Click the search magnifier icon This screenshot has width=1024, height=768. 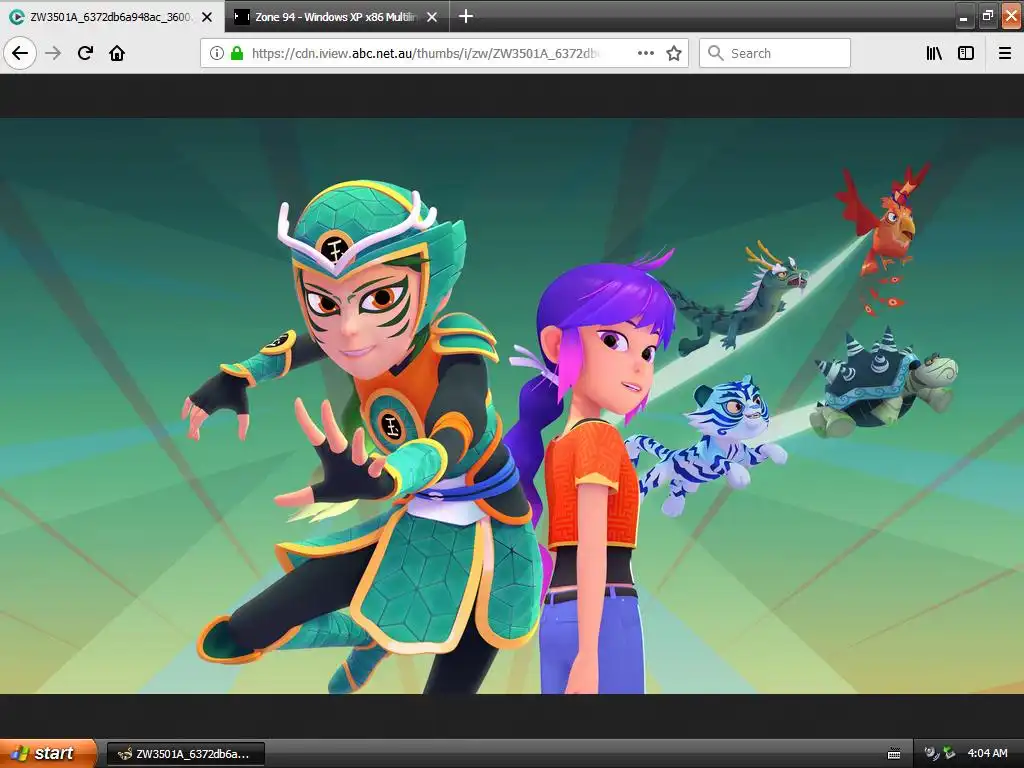(716, 53)
